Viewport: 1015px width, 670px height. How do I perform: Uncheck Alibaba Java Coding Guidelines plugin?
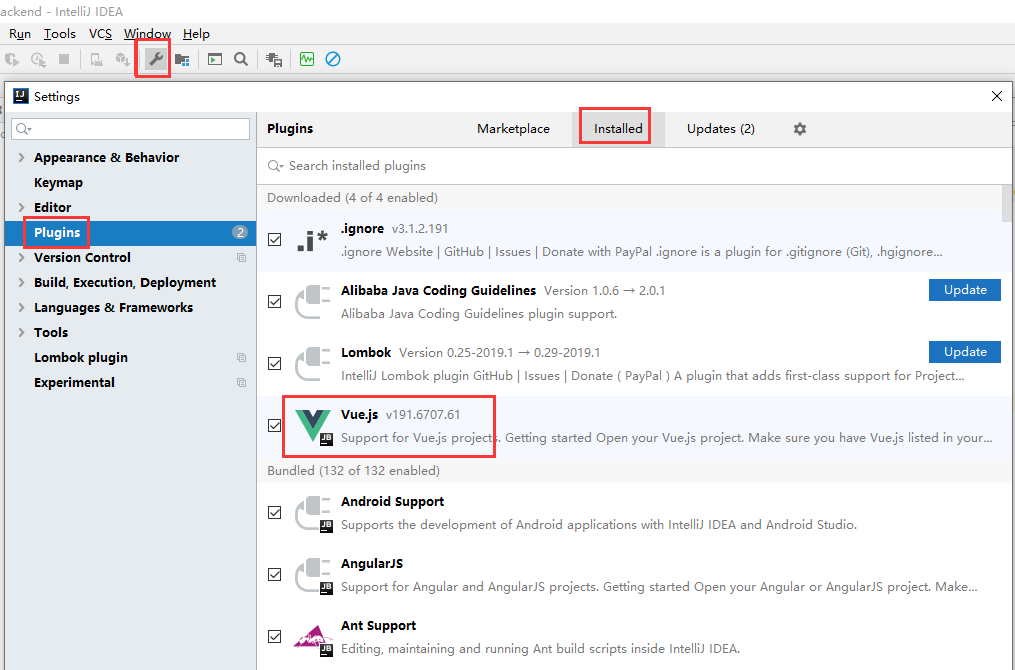point(274,302)
